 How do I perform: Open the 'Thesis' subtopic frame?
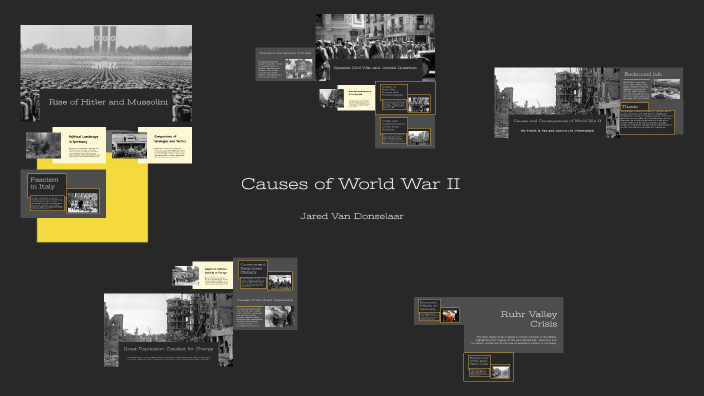pos(647,119)
